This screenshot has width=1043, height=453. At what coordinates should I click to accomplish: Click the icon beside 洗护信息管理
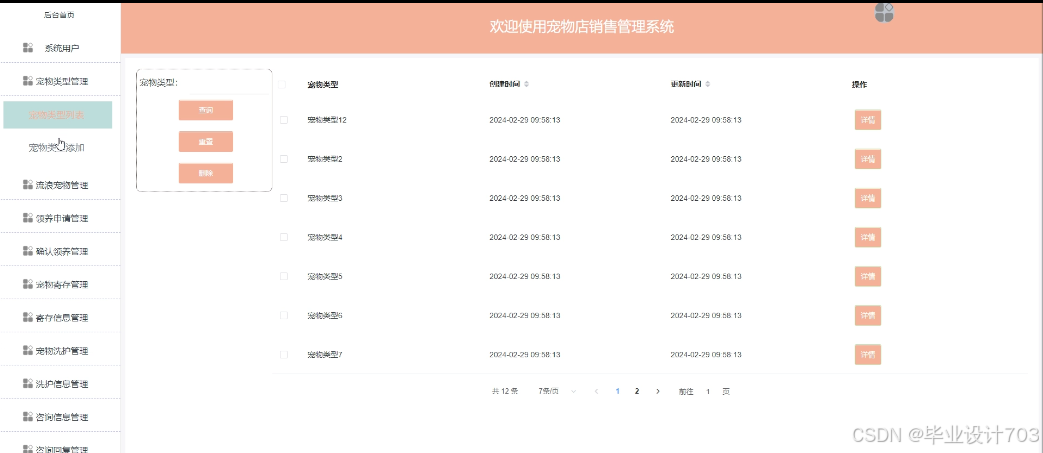click(28, 384)
